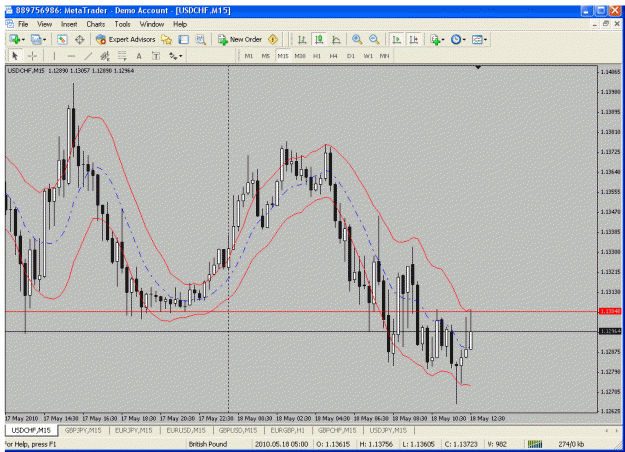
Task: Open the Data Window icon
Action: point(80,39)
